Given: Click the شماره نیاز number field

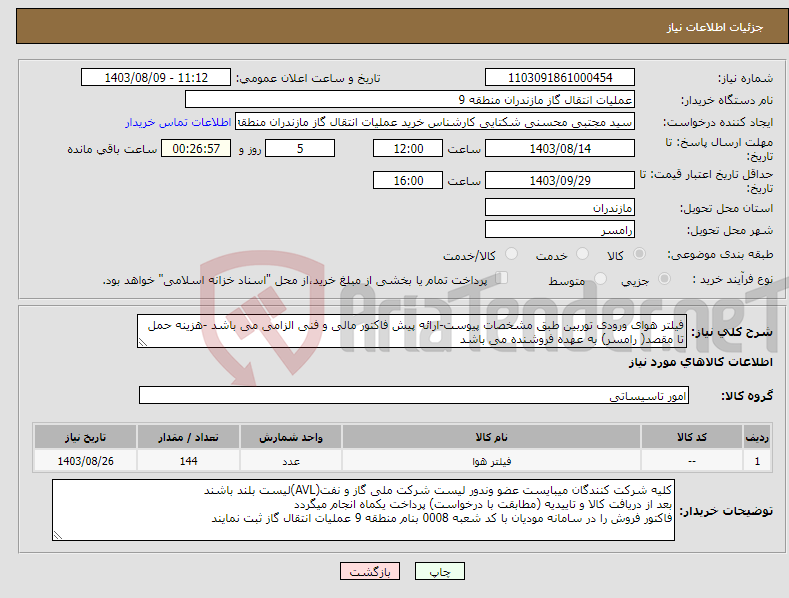Looking at the screenshot, I should click(x=560, y=78).
